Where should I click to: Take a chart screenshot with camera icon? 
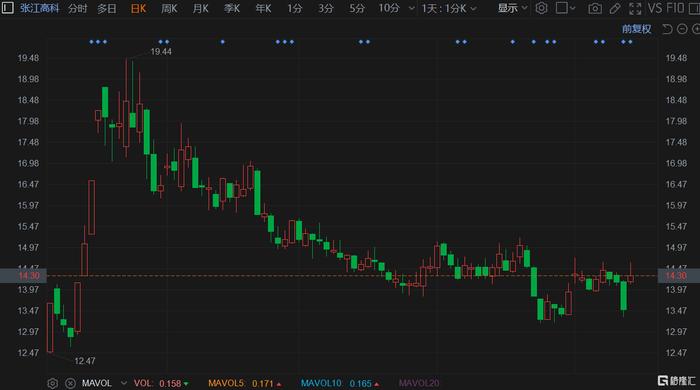click(x=595, y=8)
